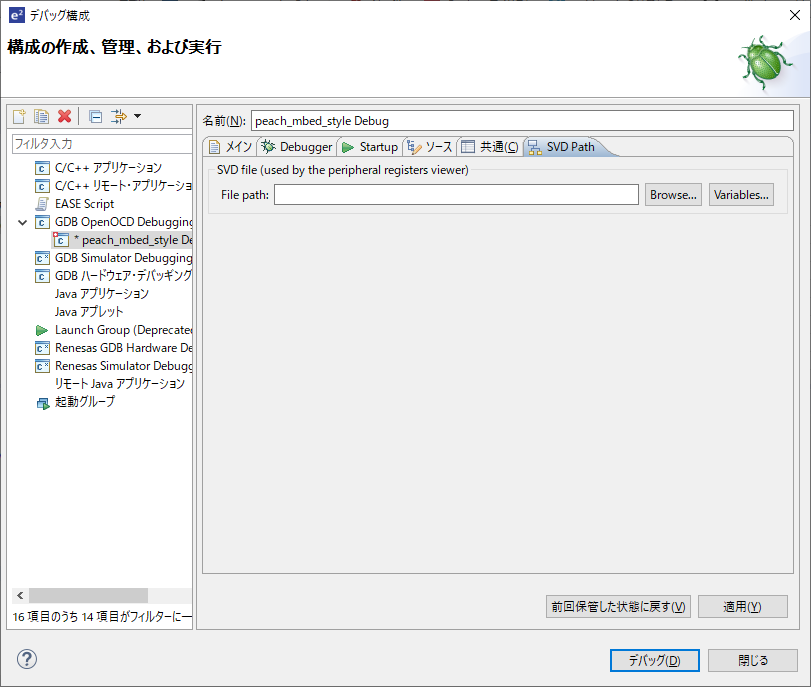This screenshot has width=811, height=687.
Task: Click the duplicate configuration icon
Action: [41, 116]
